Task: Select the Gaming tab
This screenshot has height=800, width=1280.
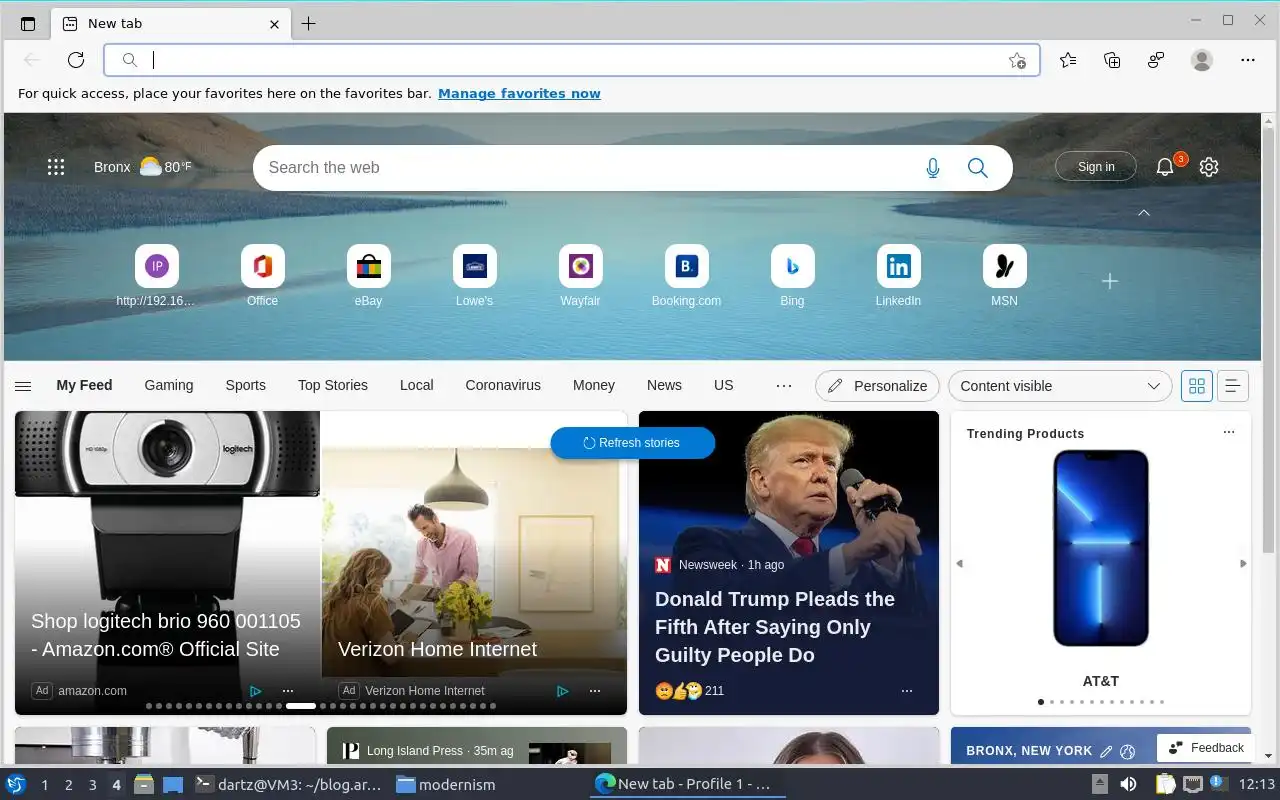Action: pos(169,385)
